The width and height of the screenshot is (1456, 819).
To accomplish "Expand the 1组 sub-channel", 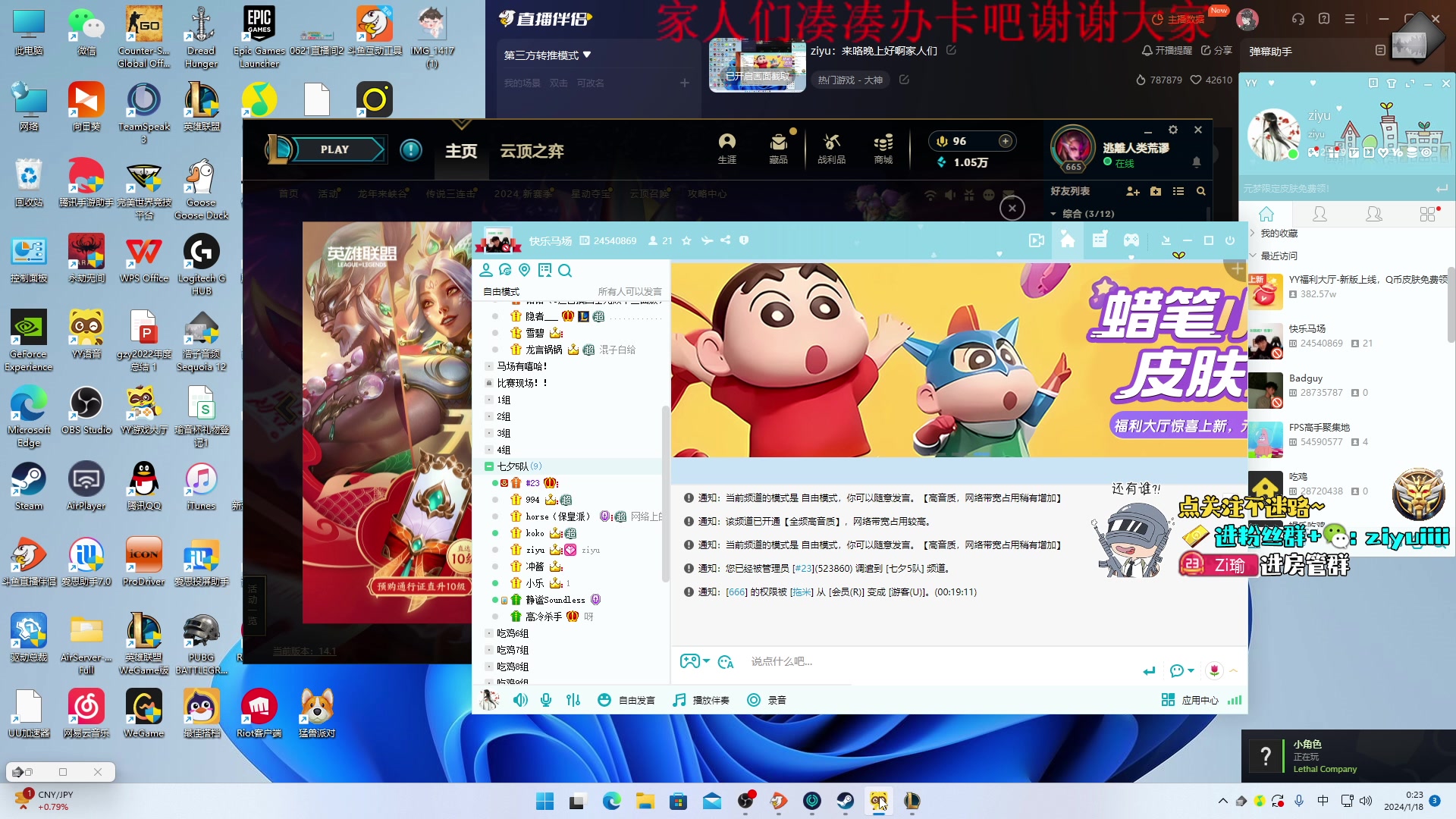I will point(489,400).
